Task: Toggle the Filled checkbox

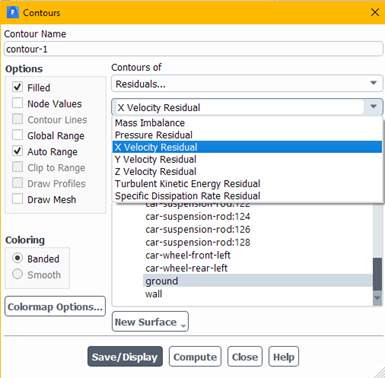Action: coord(17,87)
